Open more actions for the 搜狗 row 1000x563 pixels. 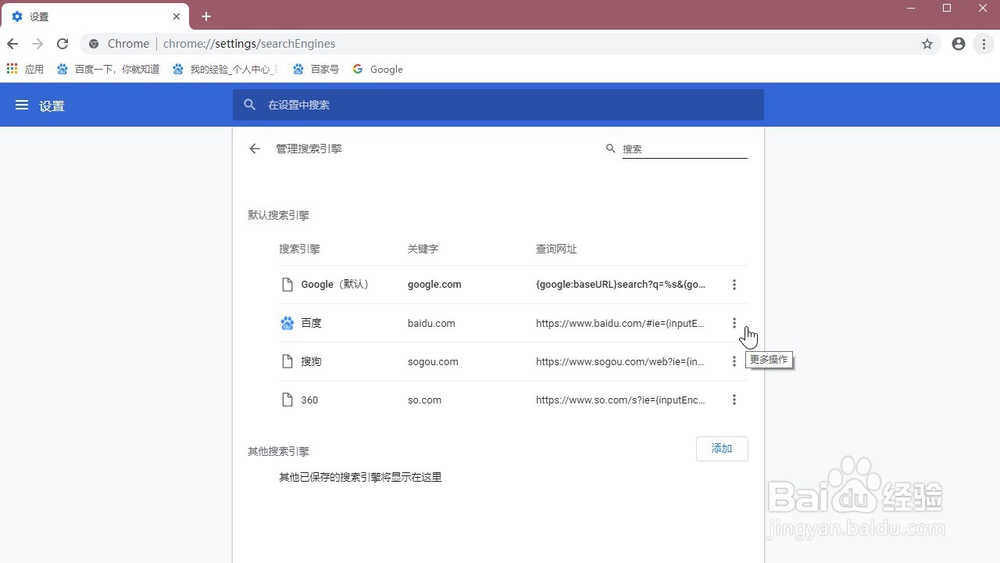click(734, 362)
